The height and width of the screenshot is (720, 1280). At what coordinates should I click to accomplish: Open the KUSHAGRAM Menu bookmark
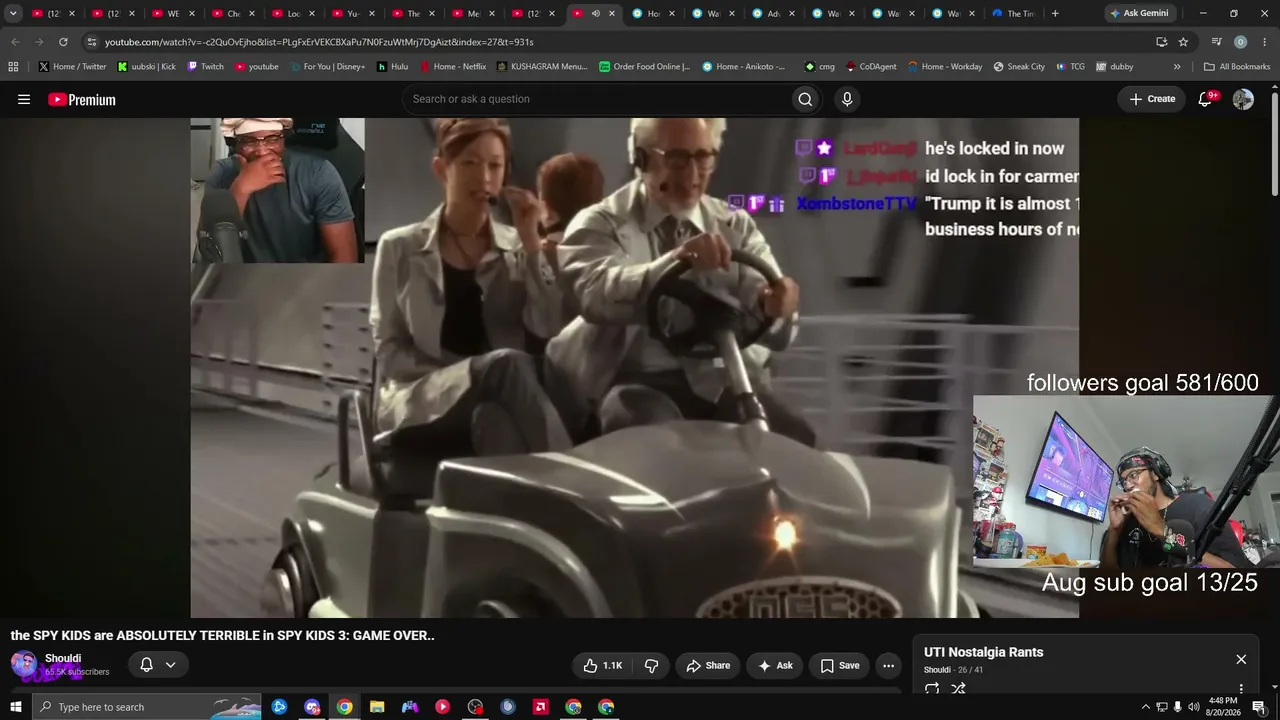click(542, 67)
